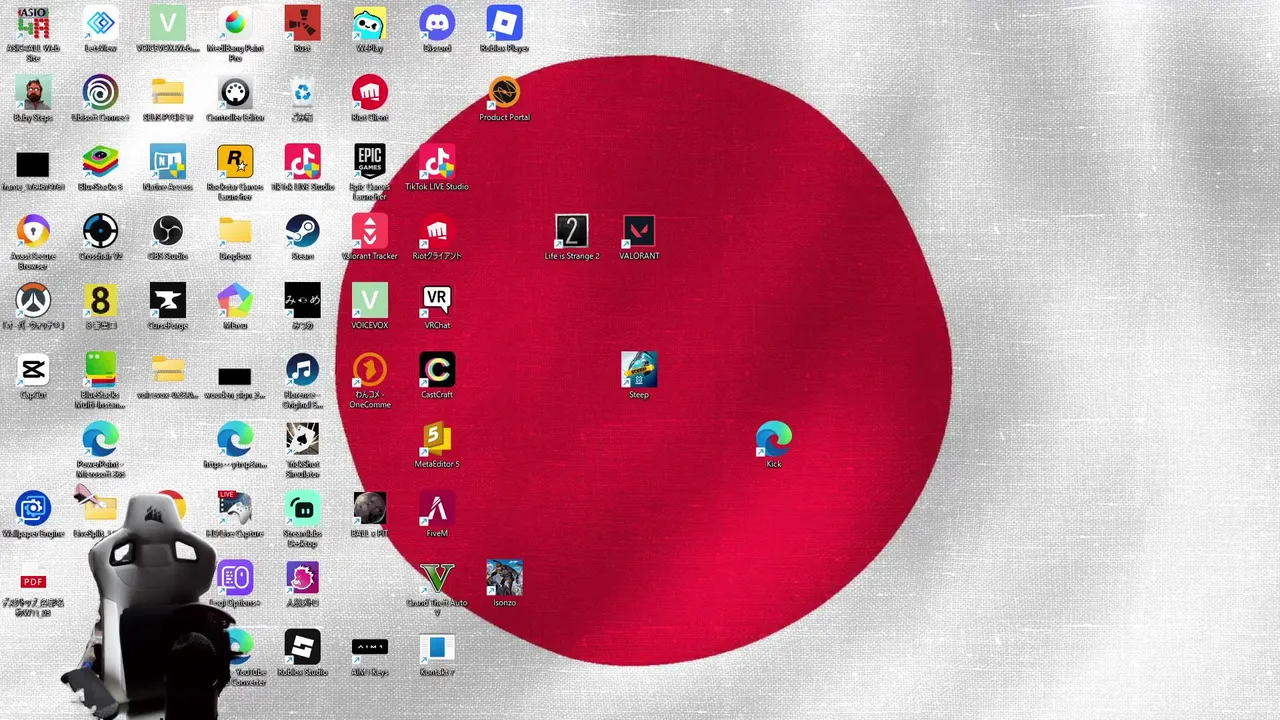The image size is (1280, 720).
Task: Open the Baby Steps game shortcut
Action: (33, 93)
